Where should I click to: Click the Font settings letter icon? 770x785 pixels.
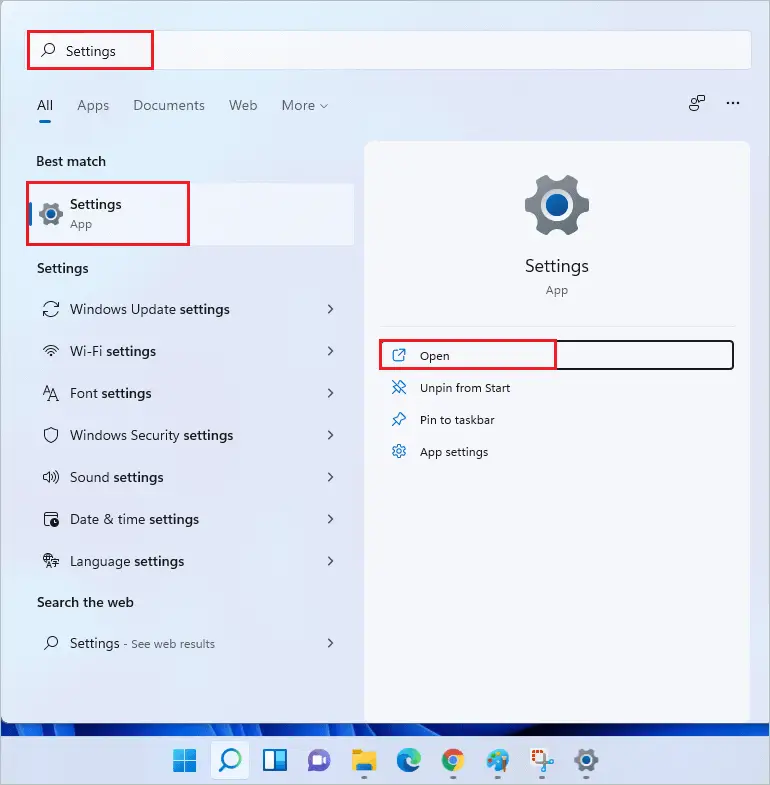click(x=51, y=394)
